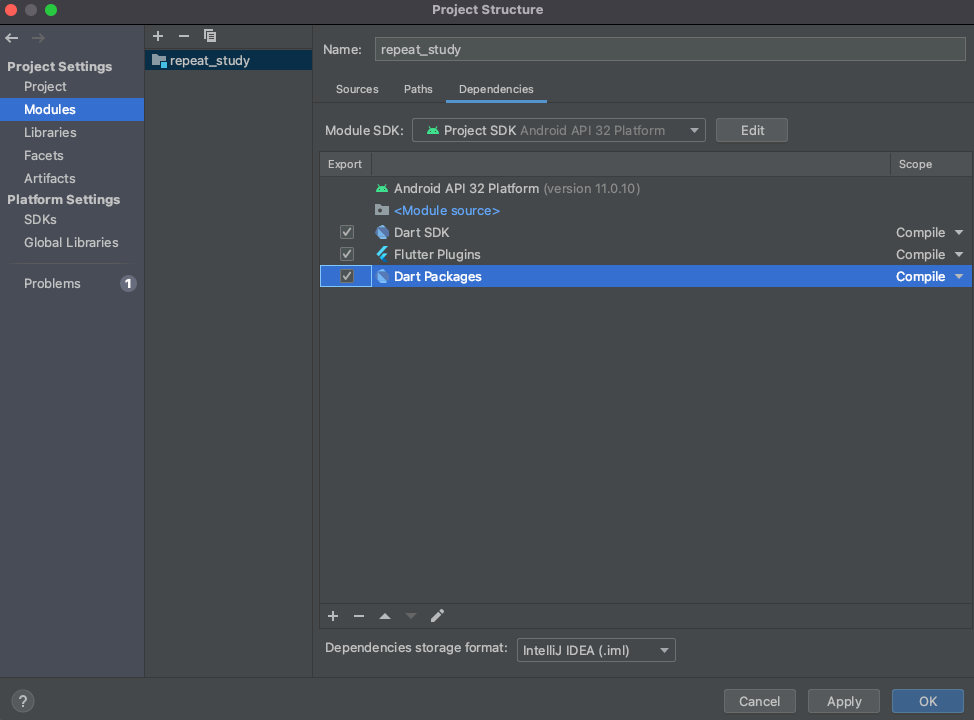974x720 pixels.
Task: Move Dart Packages up with the arrow icon
Action: 384,616
